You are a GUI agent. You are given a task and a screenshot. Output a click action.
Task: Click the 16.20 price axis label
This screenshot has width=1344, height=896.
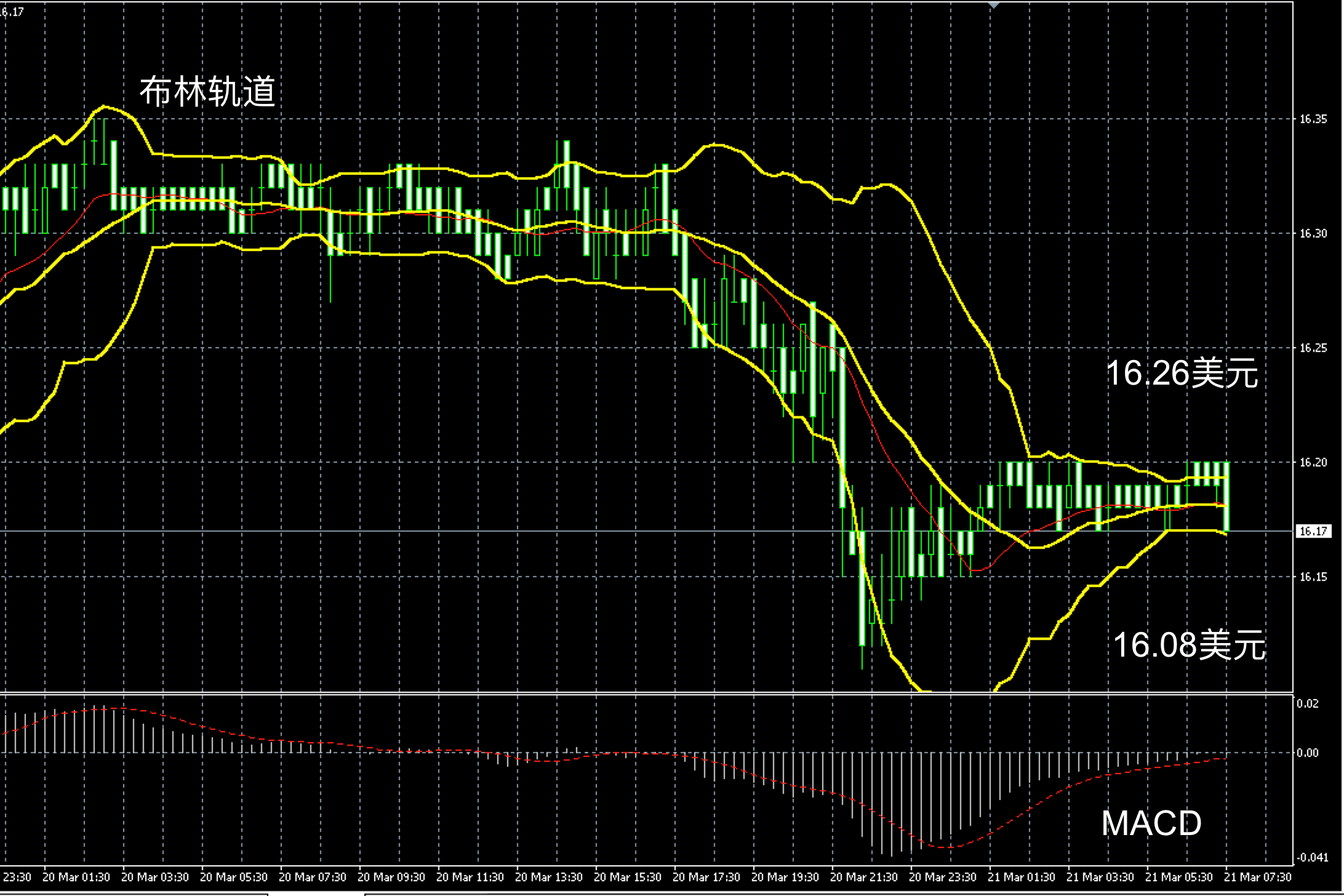[1313, 463]
